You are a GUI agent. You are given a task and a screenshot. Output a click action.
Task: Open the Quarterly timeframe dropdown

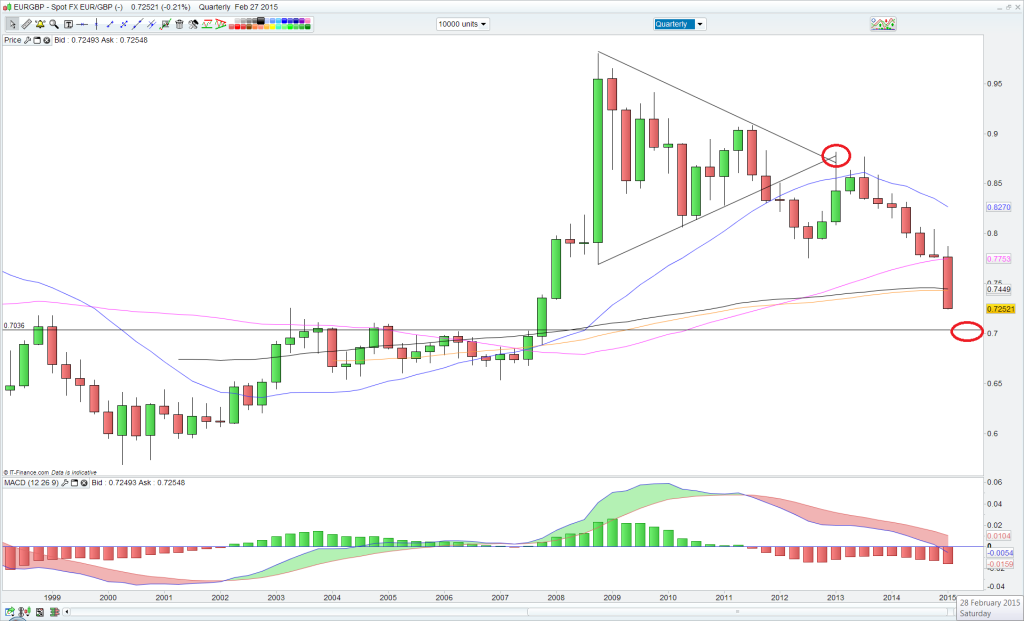point(680,24)
